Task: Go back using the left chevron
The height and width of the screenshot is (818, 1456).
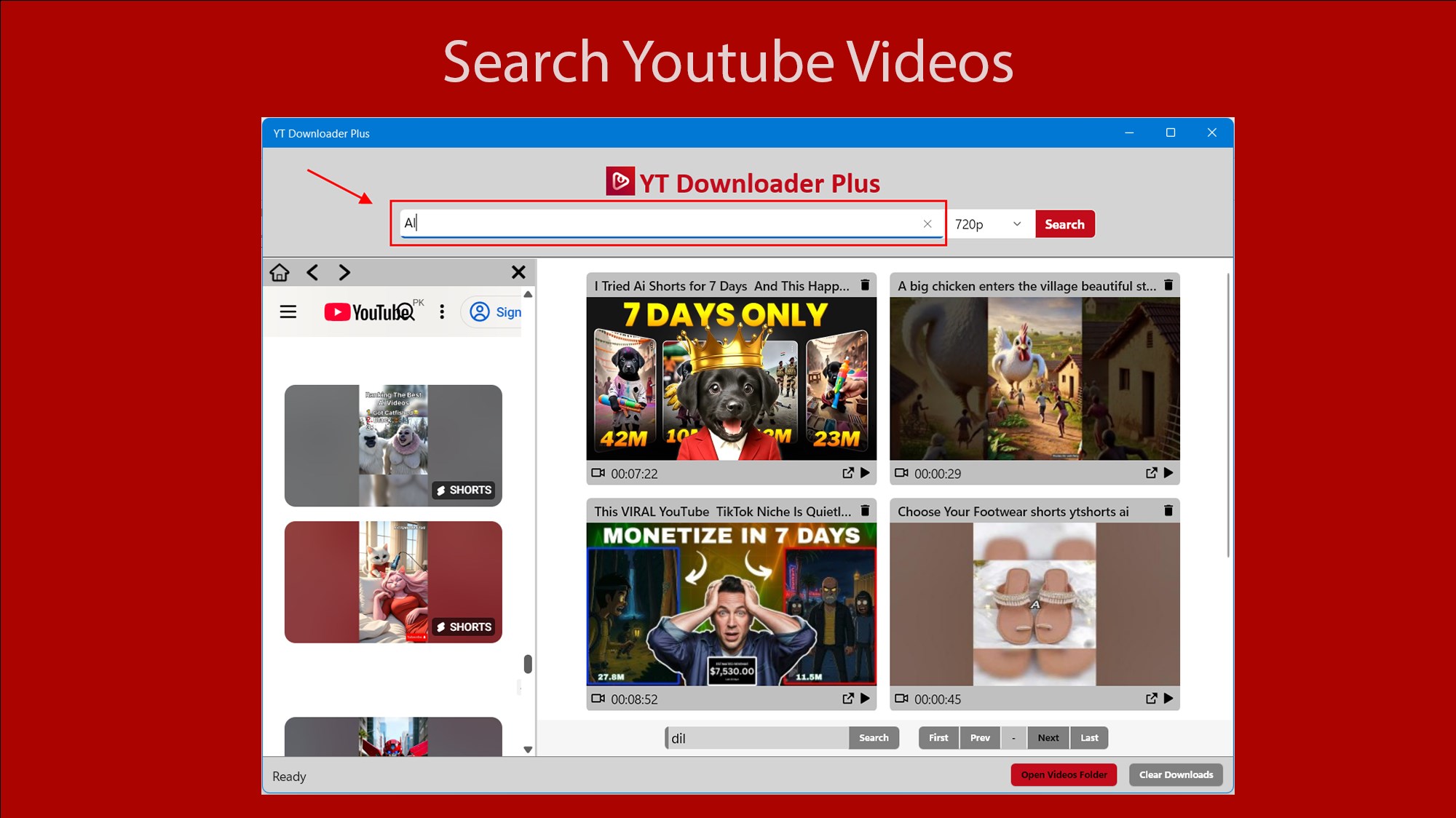Action: [x=312, y=272]
